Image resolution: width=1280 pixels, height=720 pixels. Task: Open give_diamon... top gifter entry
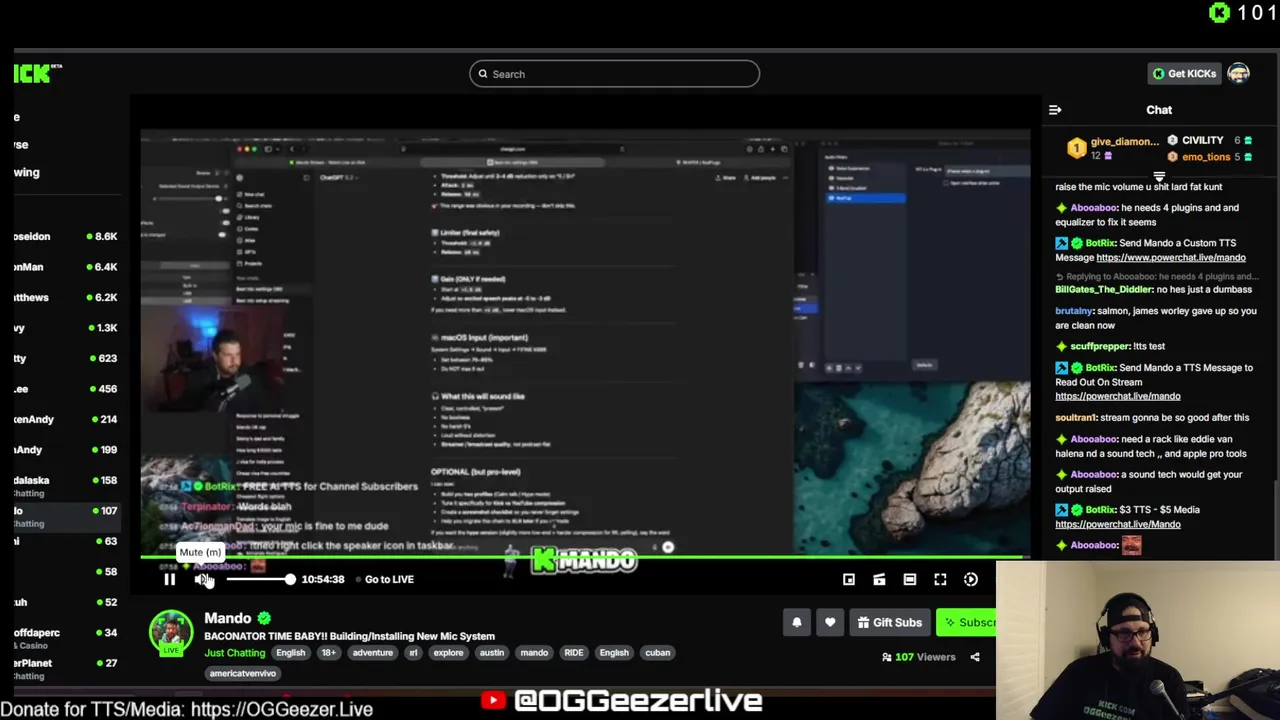[x=1114, y=148]
